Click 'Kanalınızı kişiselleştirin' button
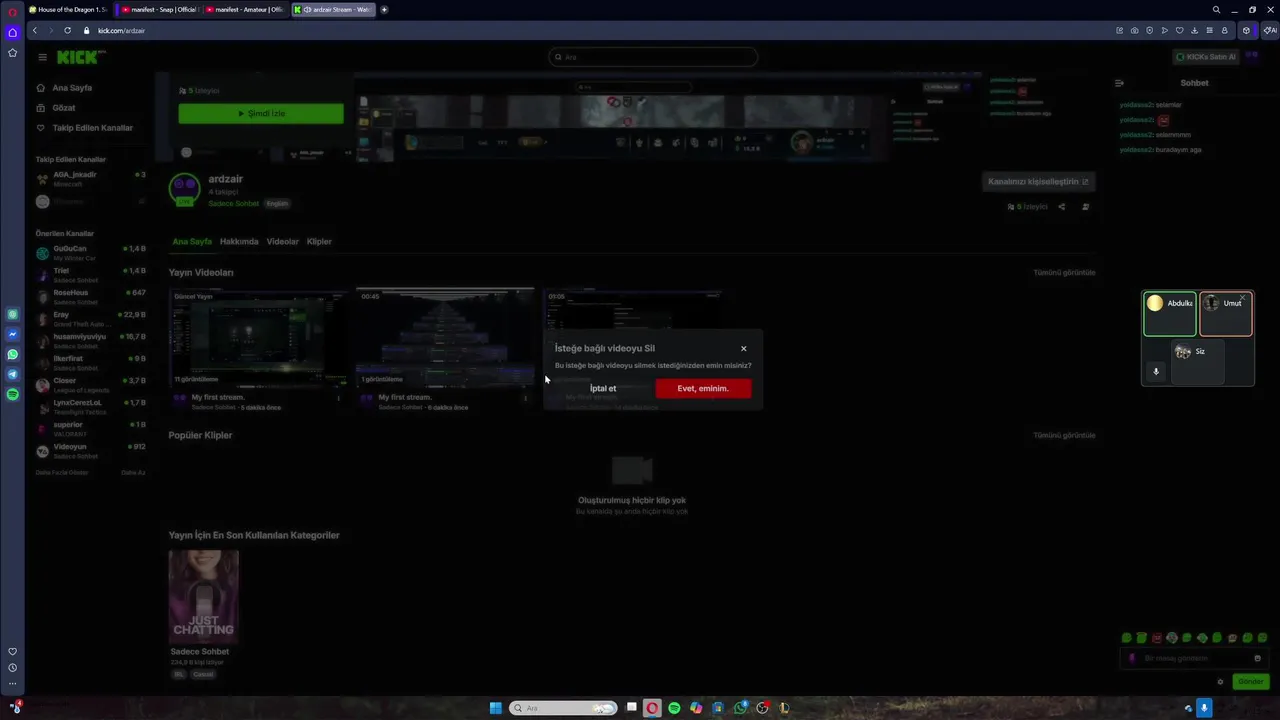The image size is (1280, 720). 1038,182
